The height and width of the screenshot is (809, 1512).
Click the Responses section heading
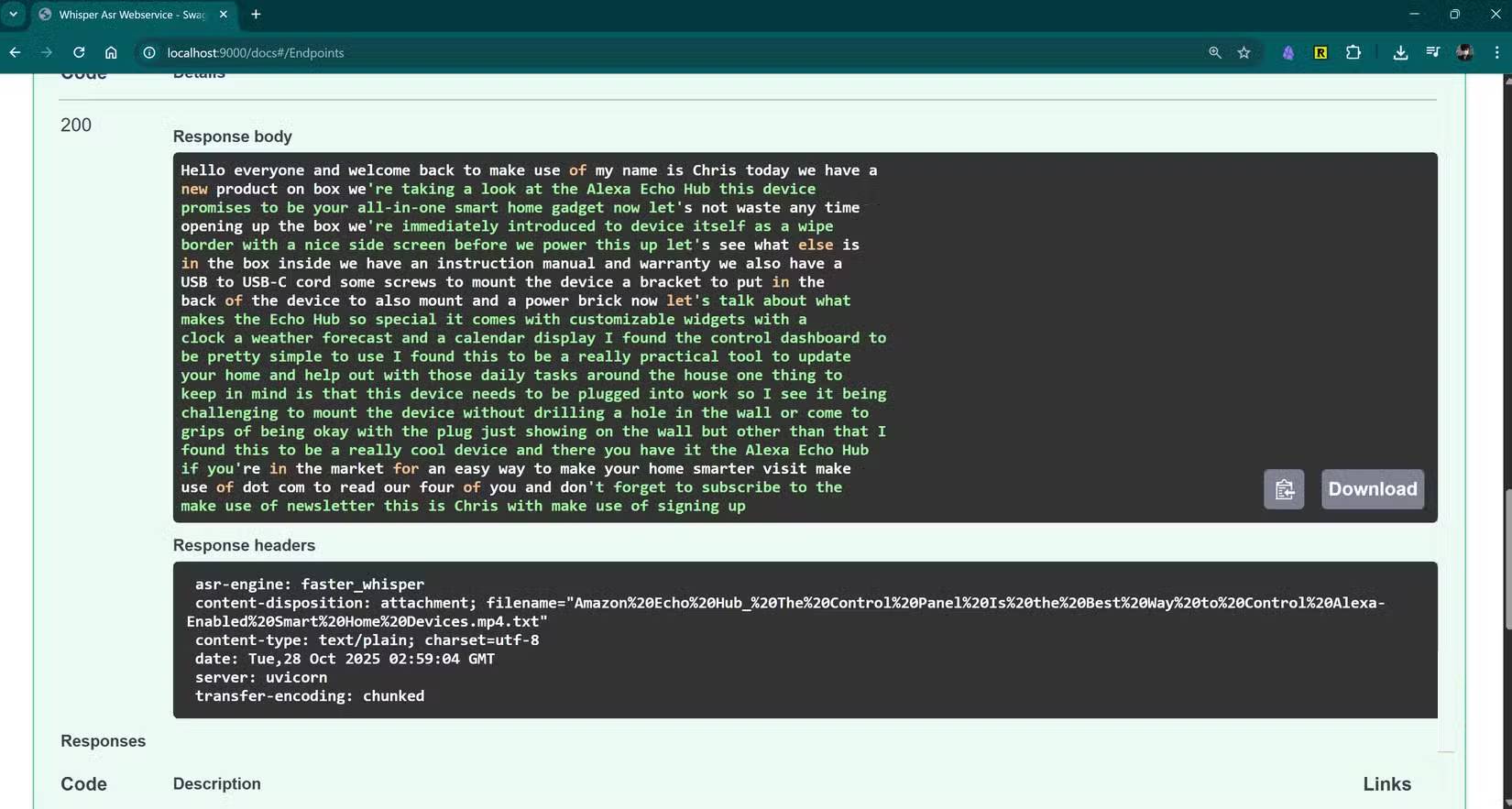[103, 741]
